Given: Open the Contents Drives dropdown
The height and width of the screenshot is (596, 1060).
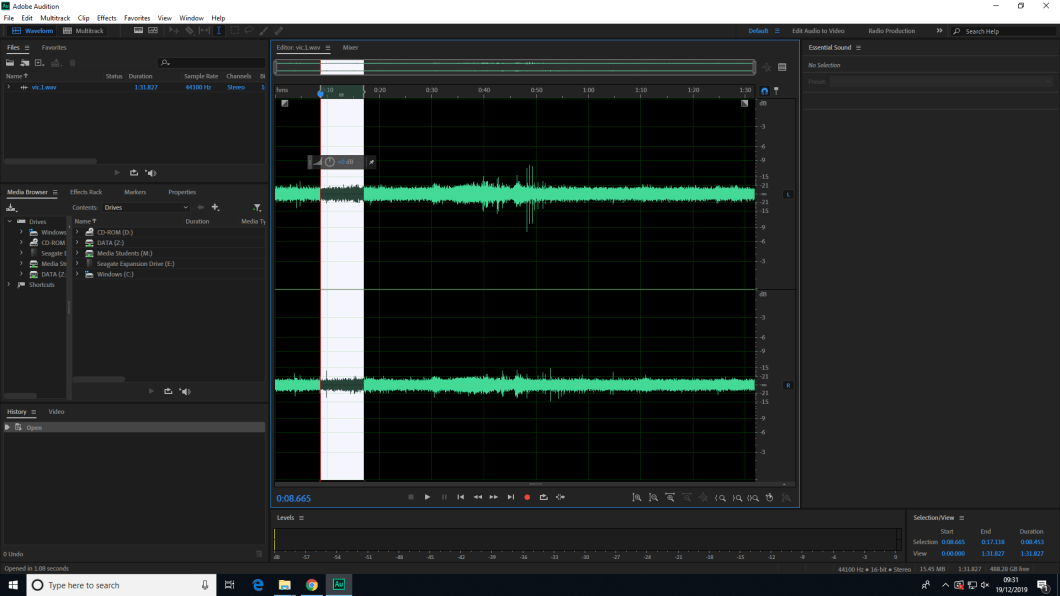Looking at the screenshot, I should 145,207.
